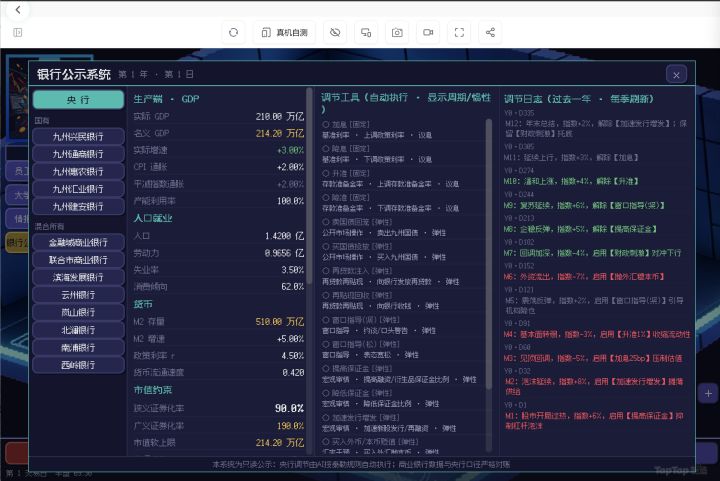Click the refresh preview icon

pos(233,33)
